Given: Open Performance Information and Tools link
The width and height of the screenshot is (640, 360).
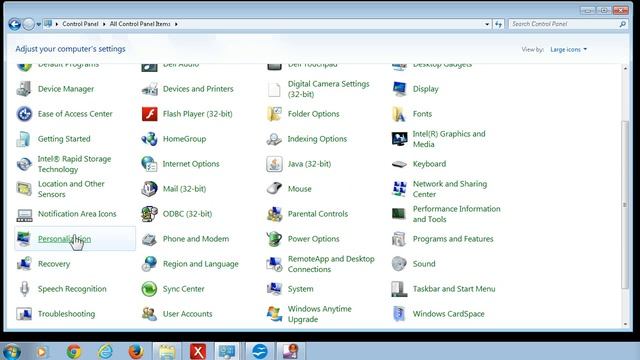Looking at the screenshot, I should [456, 214].
